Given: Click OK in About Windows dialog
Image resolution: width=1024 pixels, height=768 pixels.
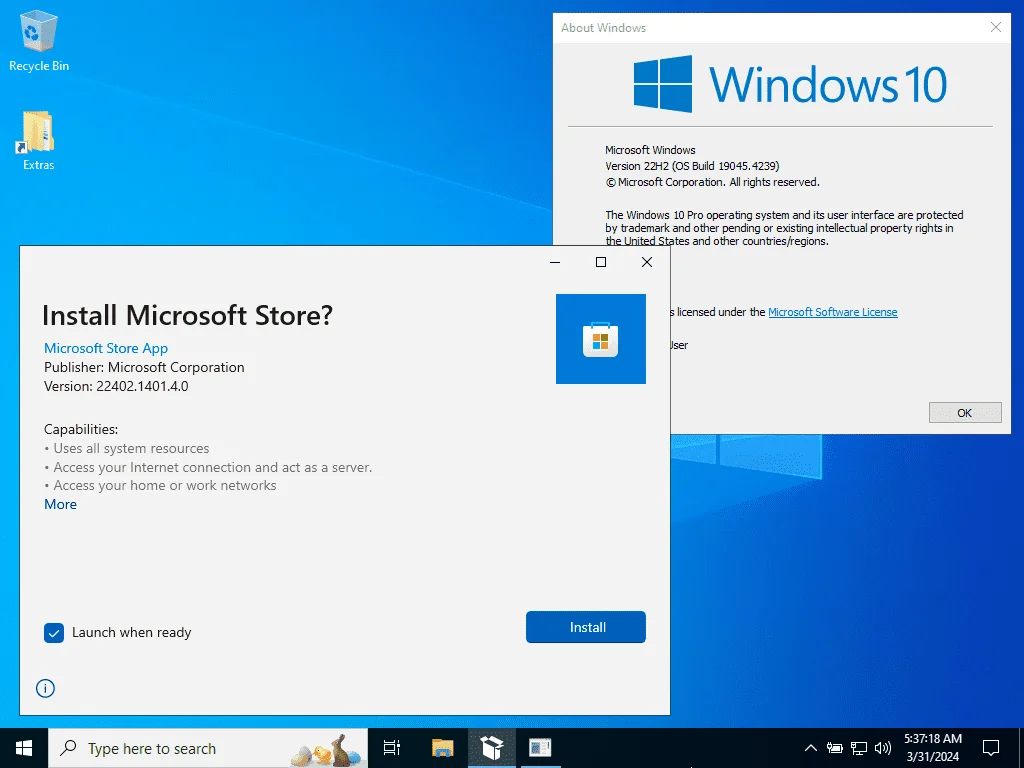Looking at the screenshot, I should click(x=965, y=413).
